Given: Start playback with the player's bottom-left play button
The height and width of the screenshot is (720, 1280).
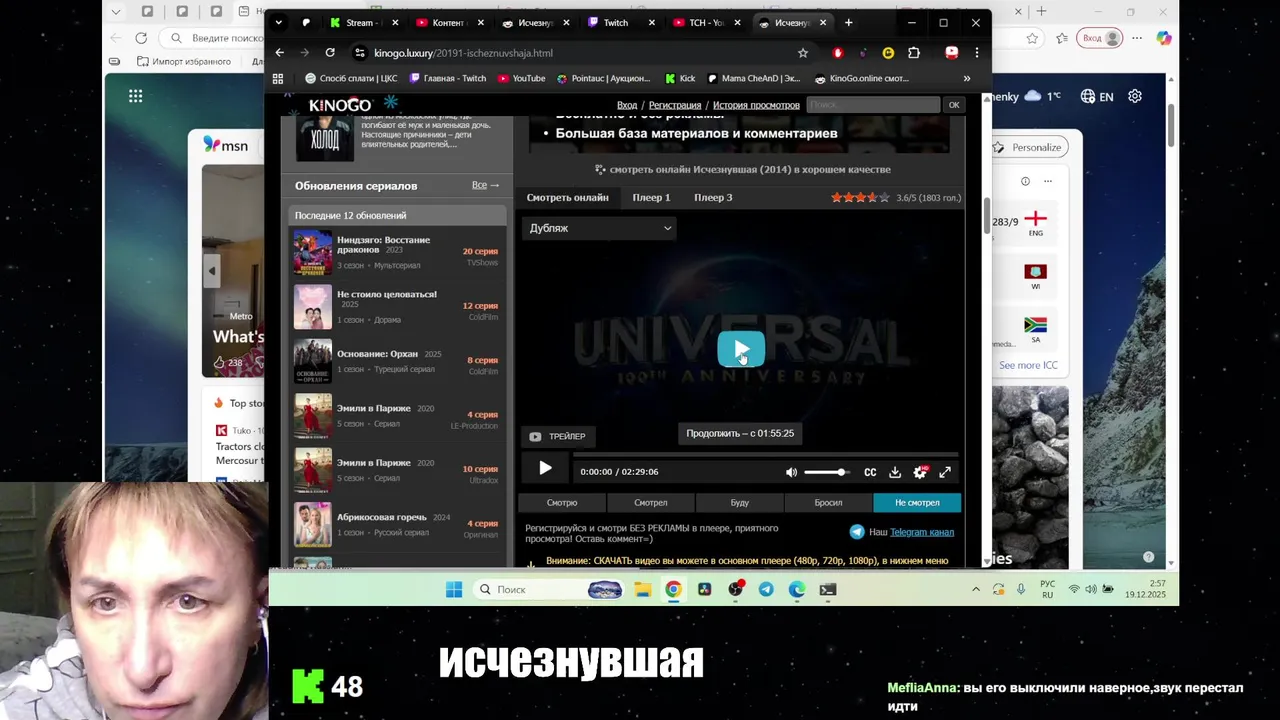Looking at the screenshot, I should tap(545, 468).
